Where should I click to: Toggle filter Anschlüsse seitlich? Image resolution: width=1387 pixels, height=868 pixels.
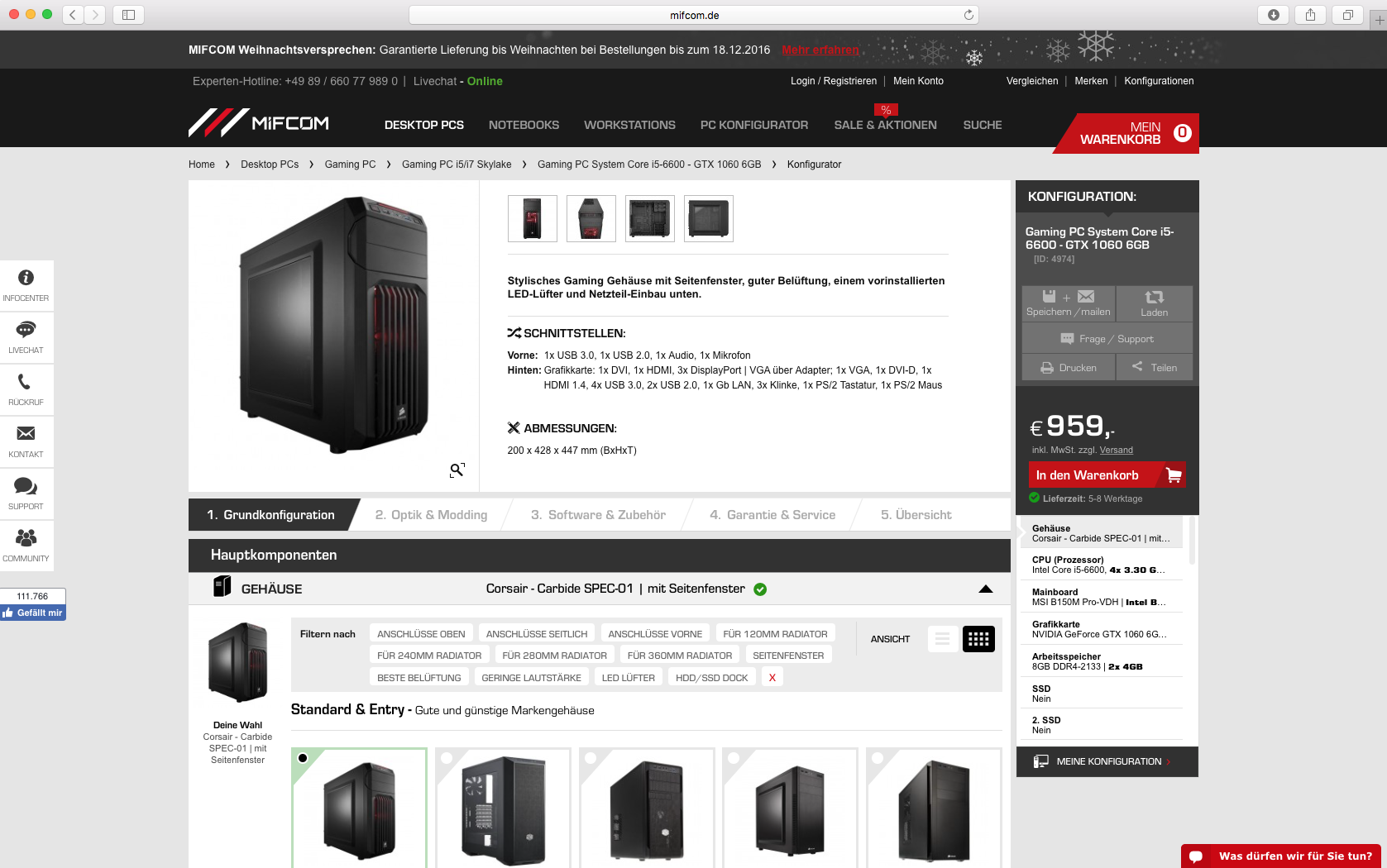537,634
